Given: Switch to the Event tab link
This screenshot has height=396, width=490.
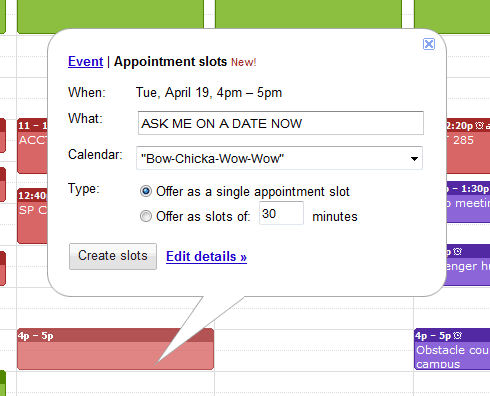Looking at the screenshot, I should point(86,62).
